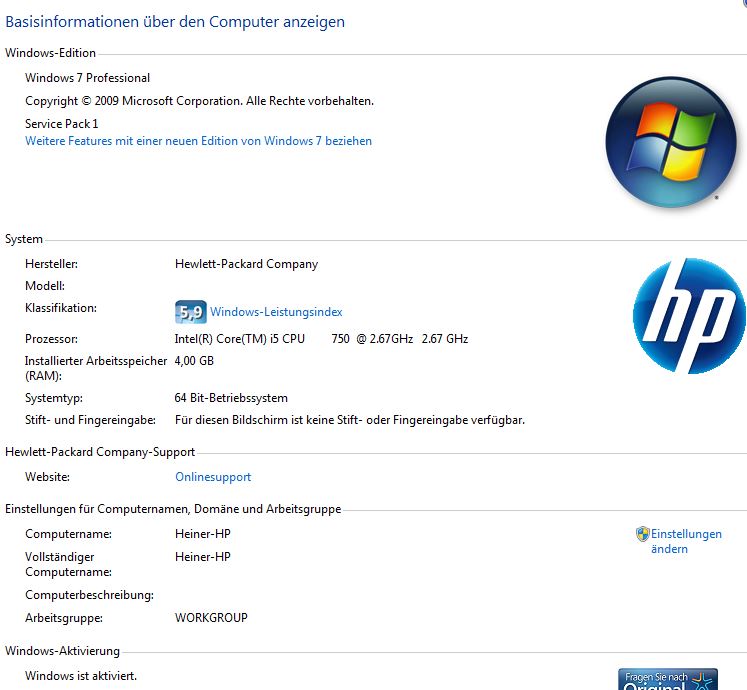Click Einstellungen ändern link

pyautogui.click(x=686, y=541)
